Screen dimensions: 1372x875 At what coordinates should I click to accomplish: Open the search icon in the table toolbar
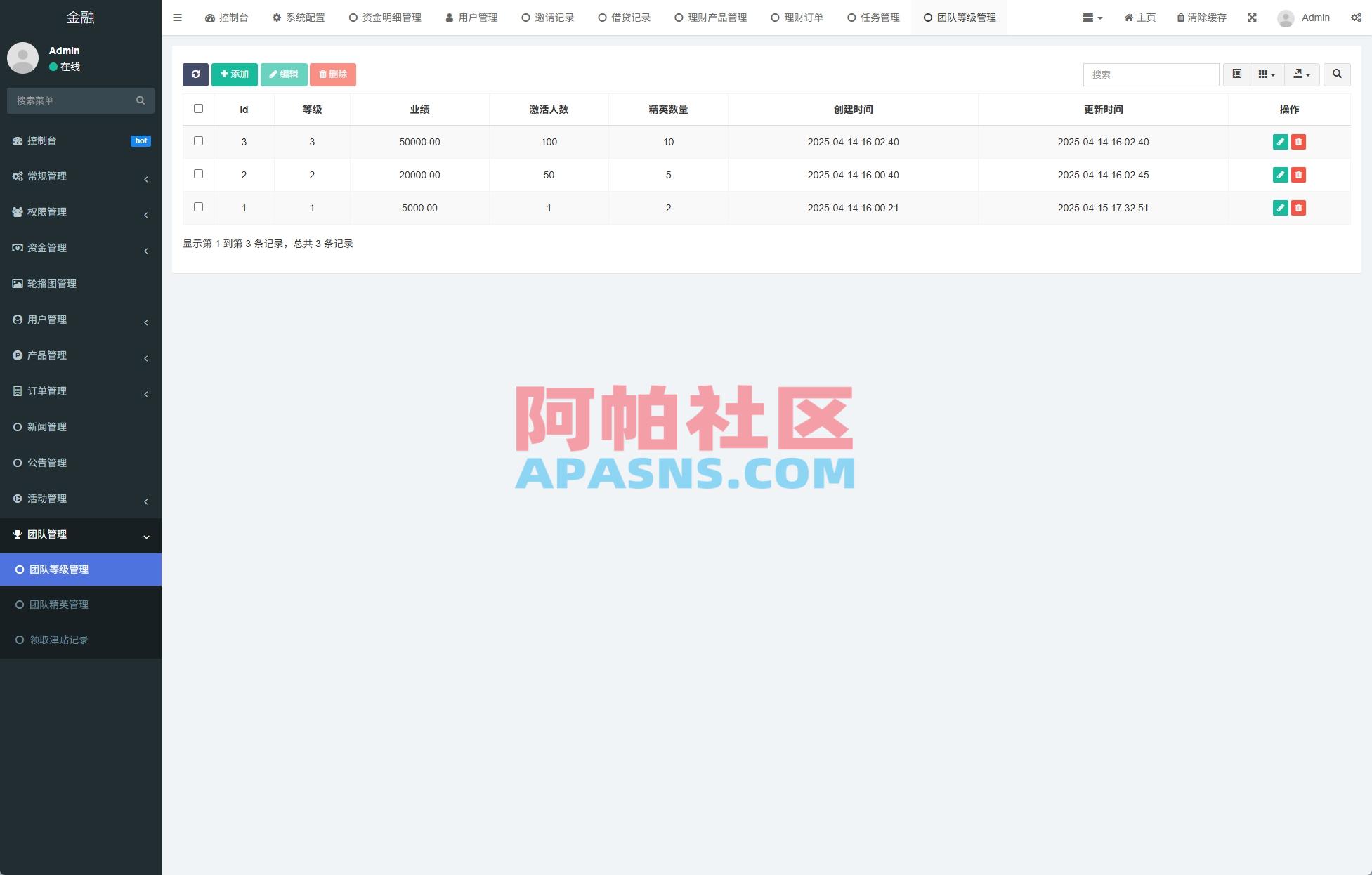1336,74
